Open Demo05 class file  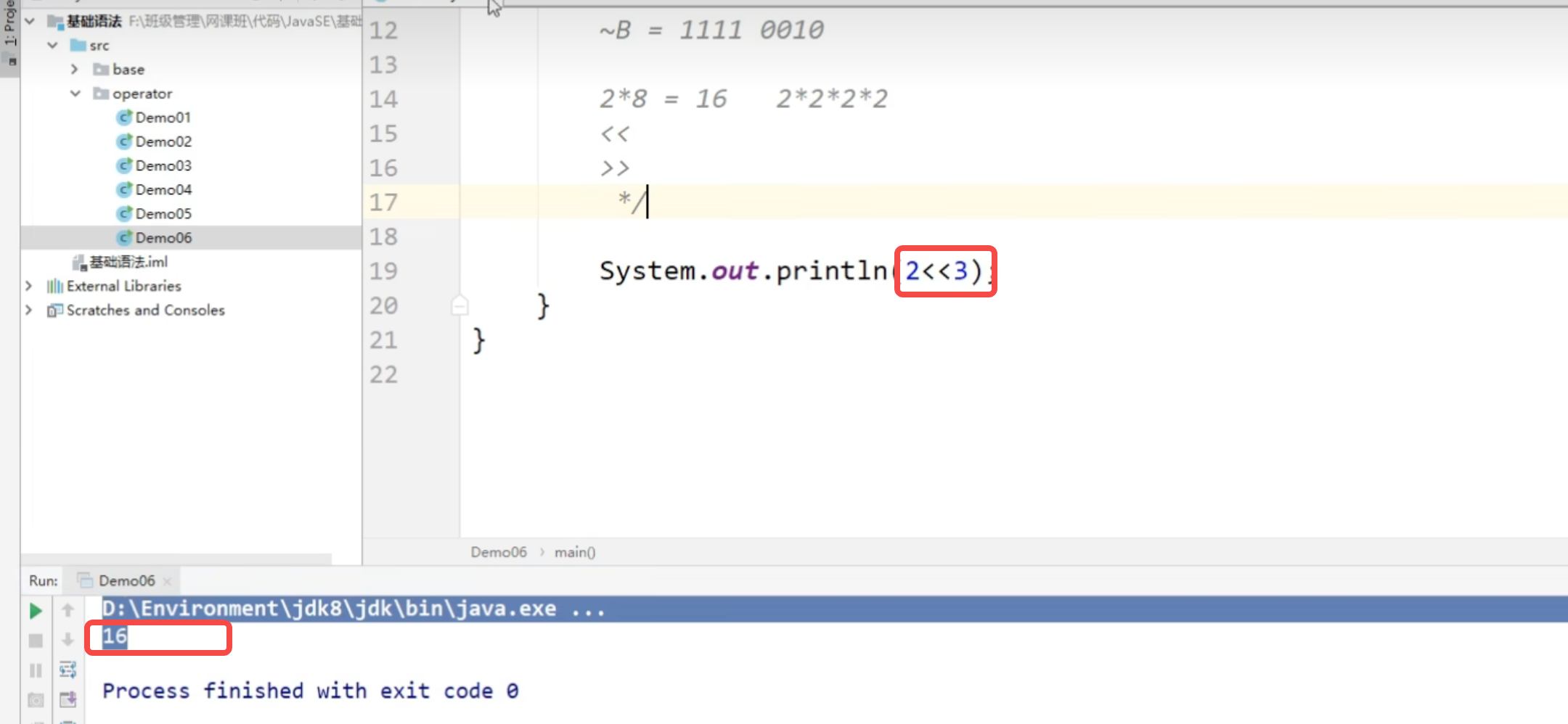tap(163, 213)
